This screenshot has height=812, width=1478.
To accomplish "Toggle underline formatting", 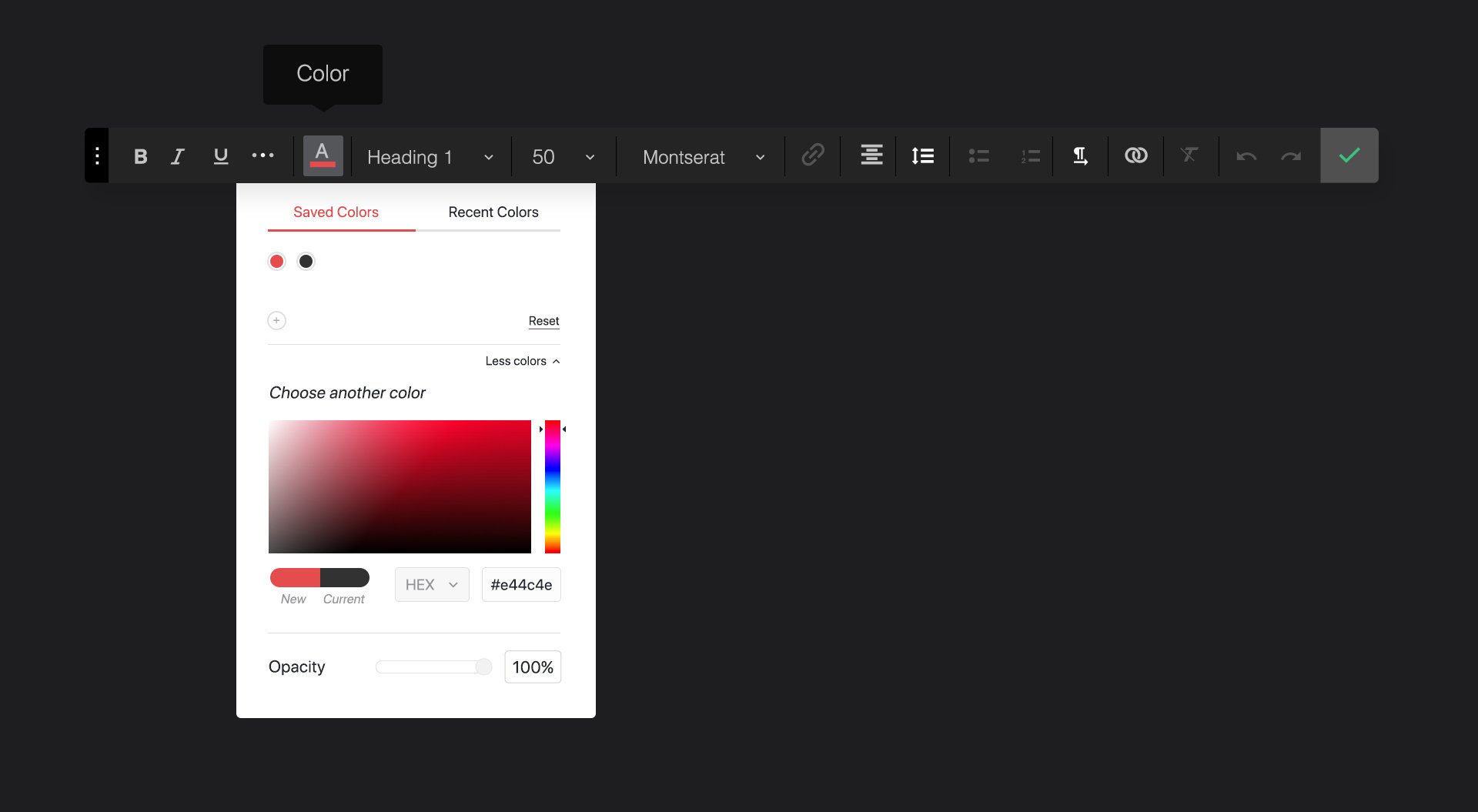I will [x=221, y=155].
